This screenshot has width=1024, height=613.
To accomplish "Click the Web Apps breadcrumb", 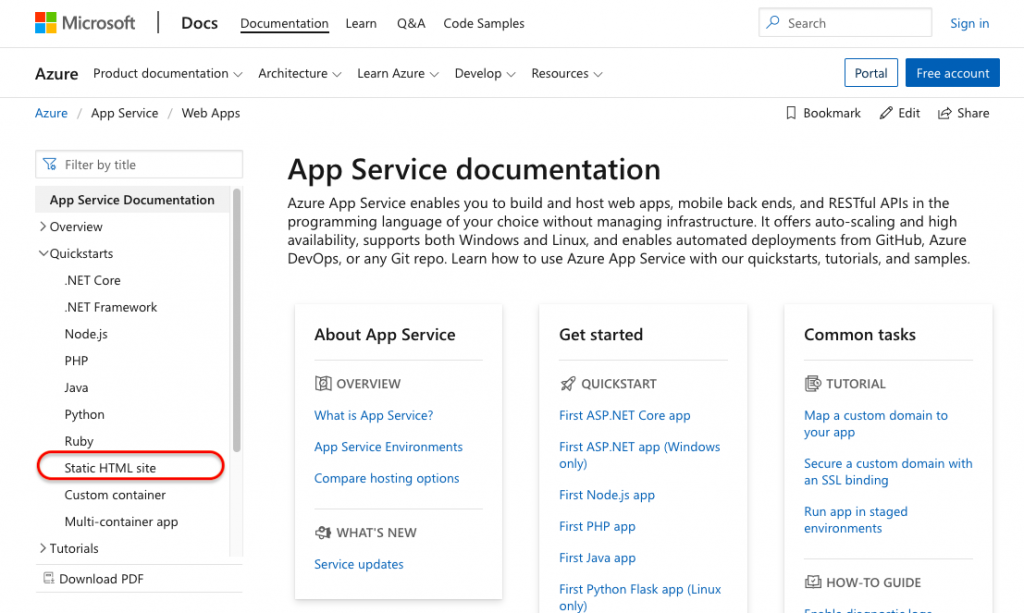I will tap(211, 113).
